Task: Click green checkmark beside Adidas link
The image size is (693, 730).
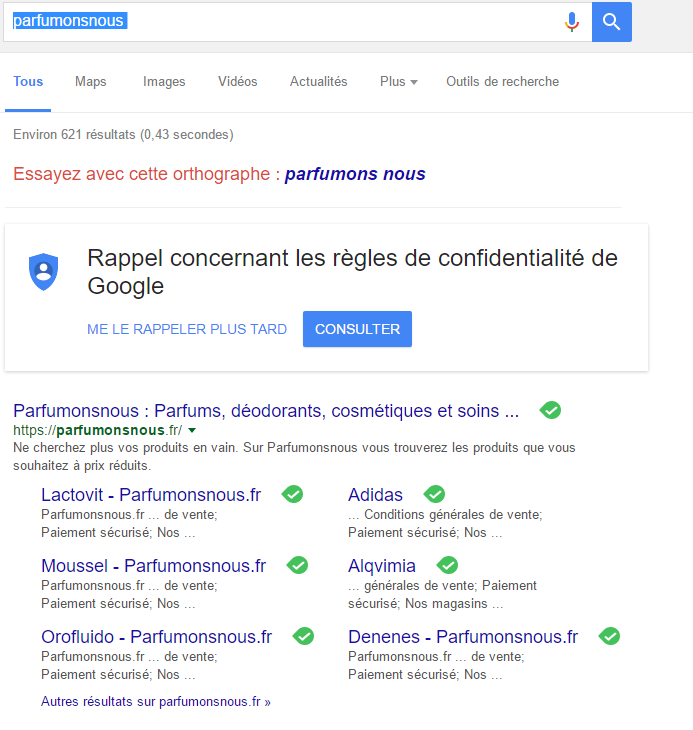Action: pyautogui.click(x=434, y=494)
